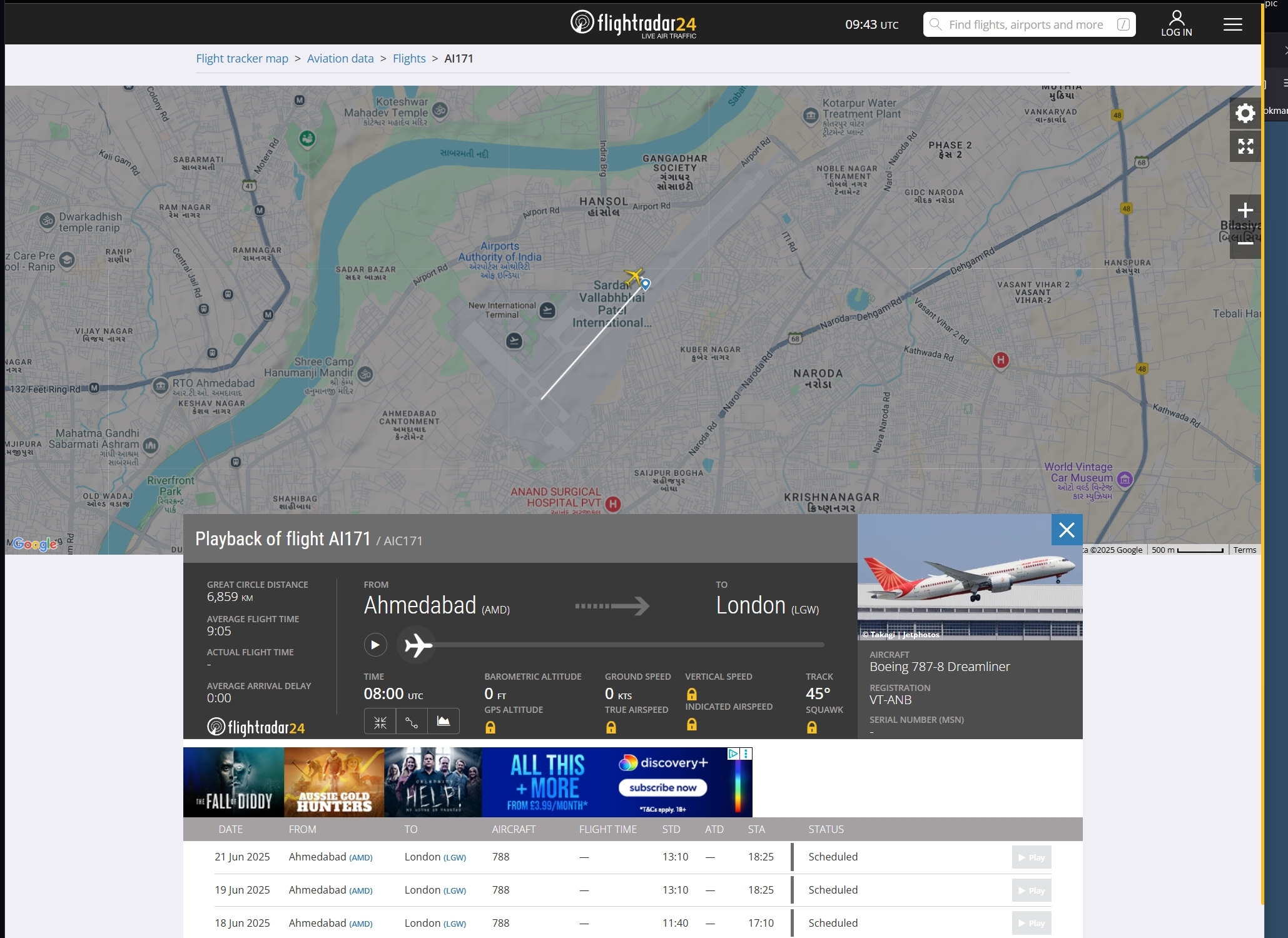Click the blue location pin by the aircraft
This screenshot has height=938, width=1288.
click(x=646, y=284)
